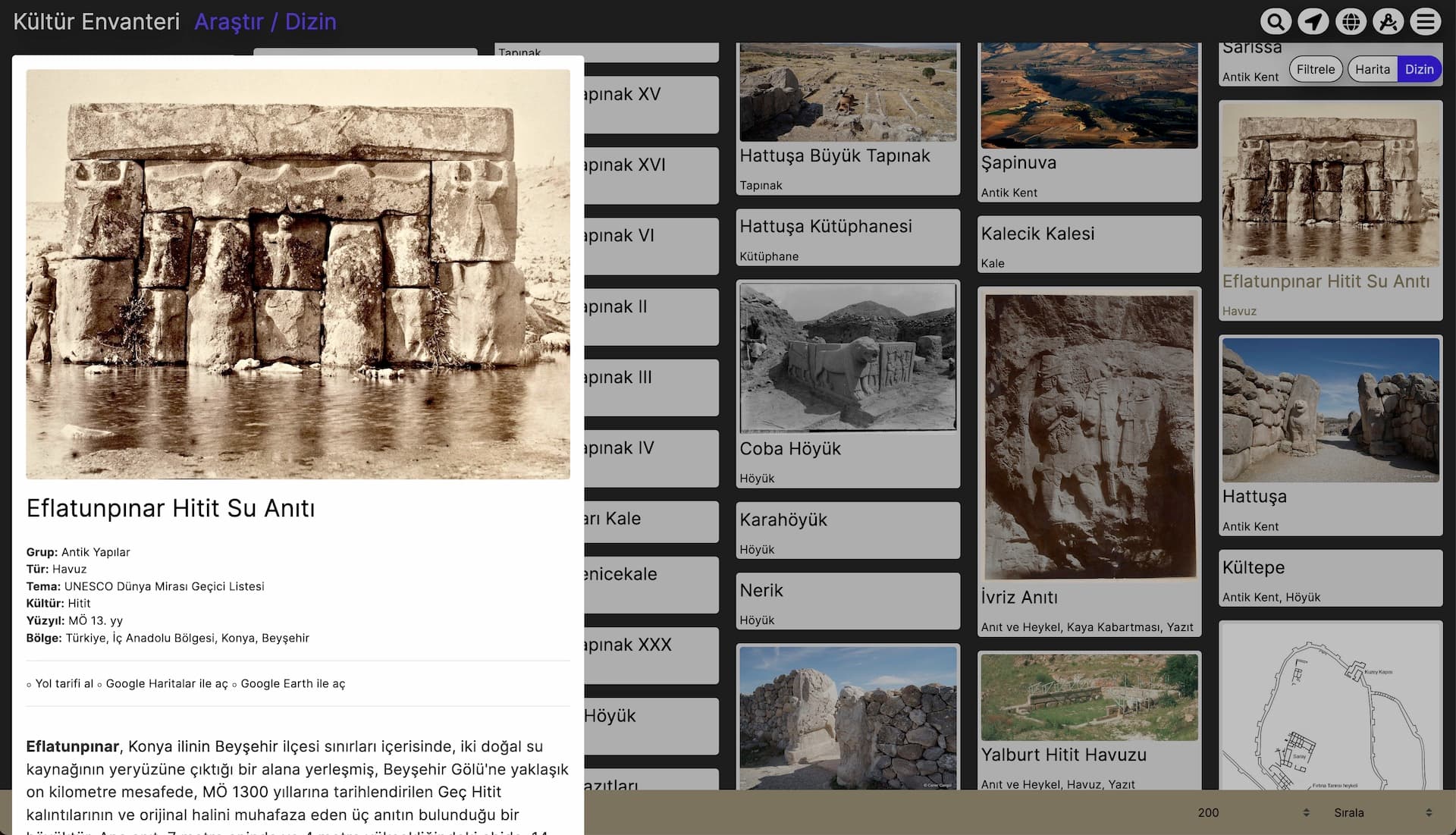Screen dimensions: 1456x835
Task: Open Google Haritalar ile aç link
Action: [167, 683]
